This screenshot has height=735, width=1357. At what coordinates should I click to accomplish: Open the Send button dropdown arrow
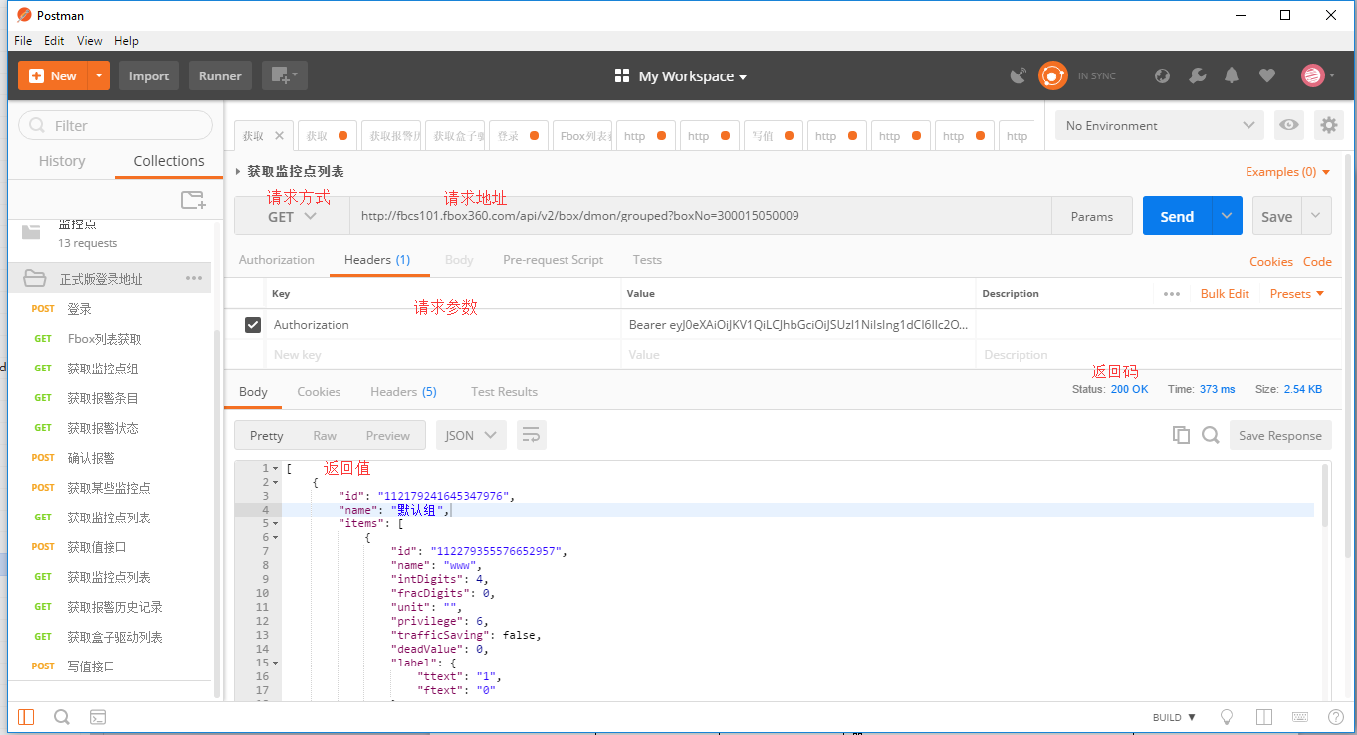1227,216
